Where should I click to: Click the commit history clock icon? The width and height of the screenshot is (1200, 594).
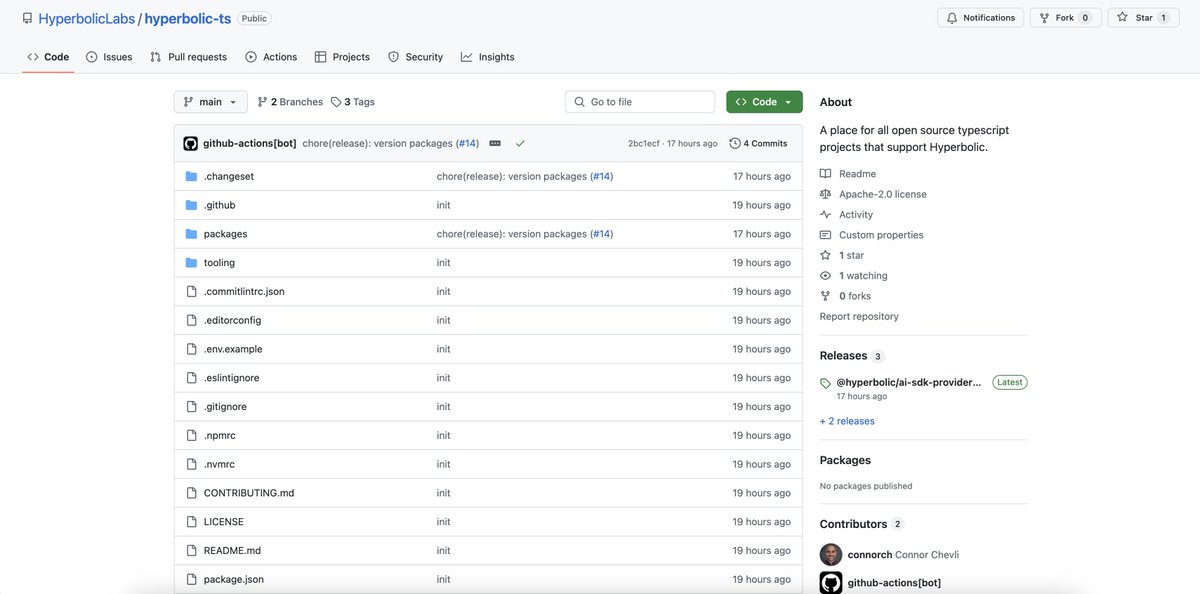pyautogui.click(x=735, y=142)
